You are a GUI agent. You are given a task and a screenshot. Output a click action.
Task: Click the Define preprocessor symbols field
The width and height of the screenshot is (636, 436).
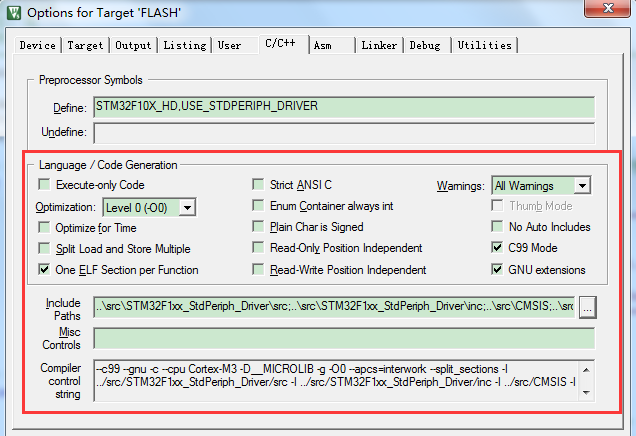(344, 107)
